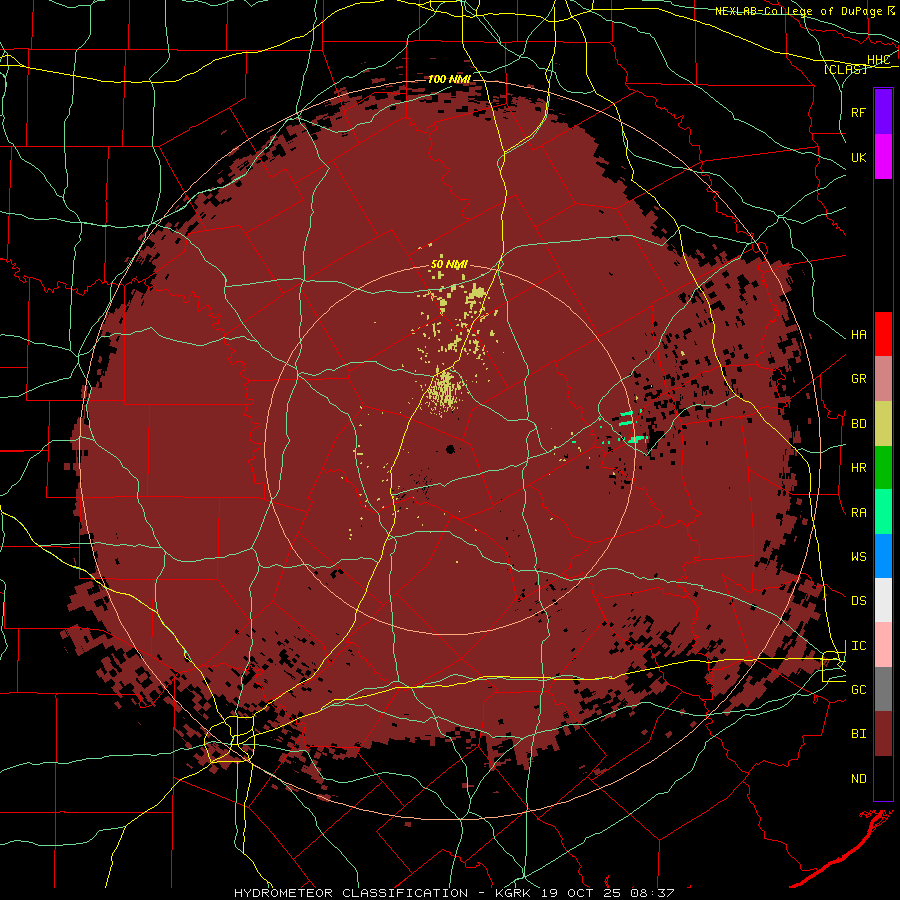The width and height of the screenshot is (900, 900).
Task: Click the IC light pink legend block
Action: (x=883, y=645)
